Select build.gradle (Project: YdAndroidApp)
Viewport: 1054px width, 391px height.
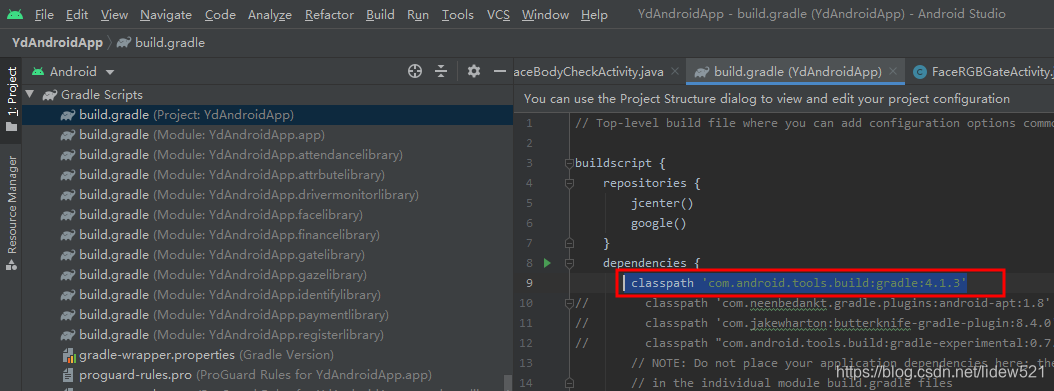pyautogui.click(x=267, y=115)
